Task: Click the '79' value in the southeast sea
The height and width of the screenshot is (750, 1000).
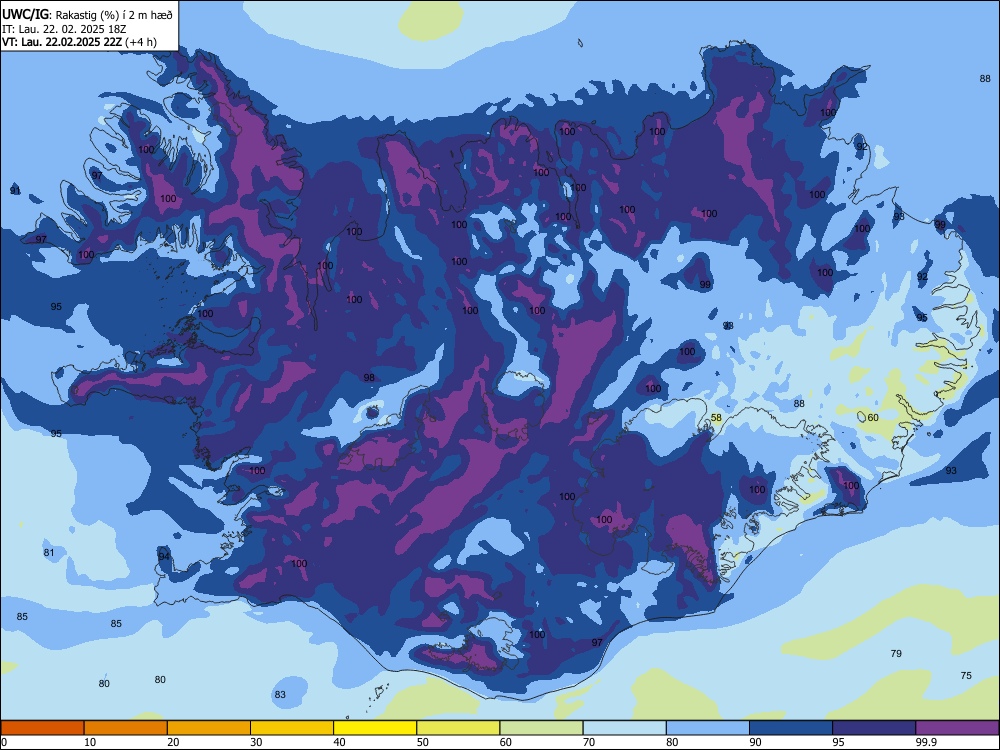Action: tap(896, 653)
